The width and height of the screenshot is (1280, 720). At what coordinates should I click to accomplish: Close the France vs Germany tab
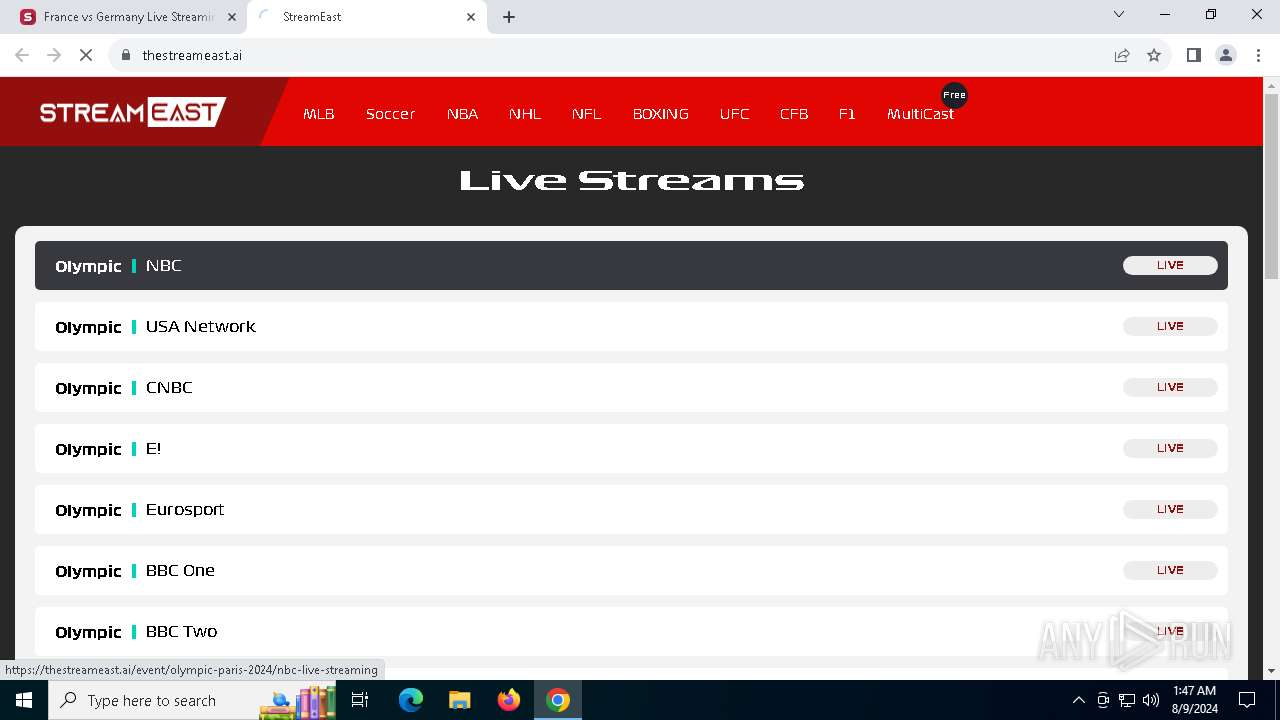pyautogui.click(x=232, y=17)
